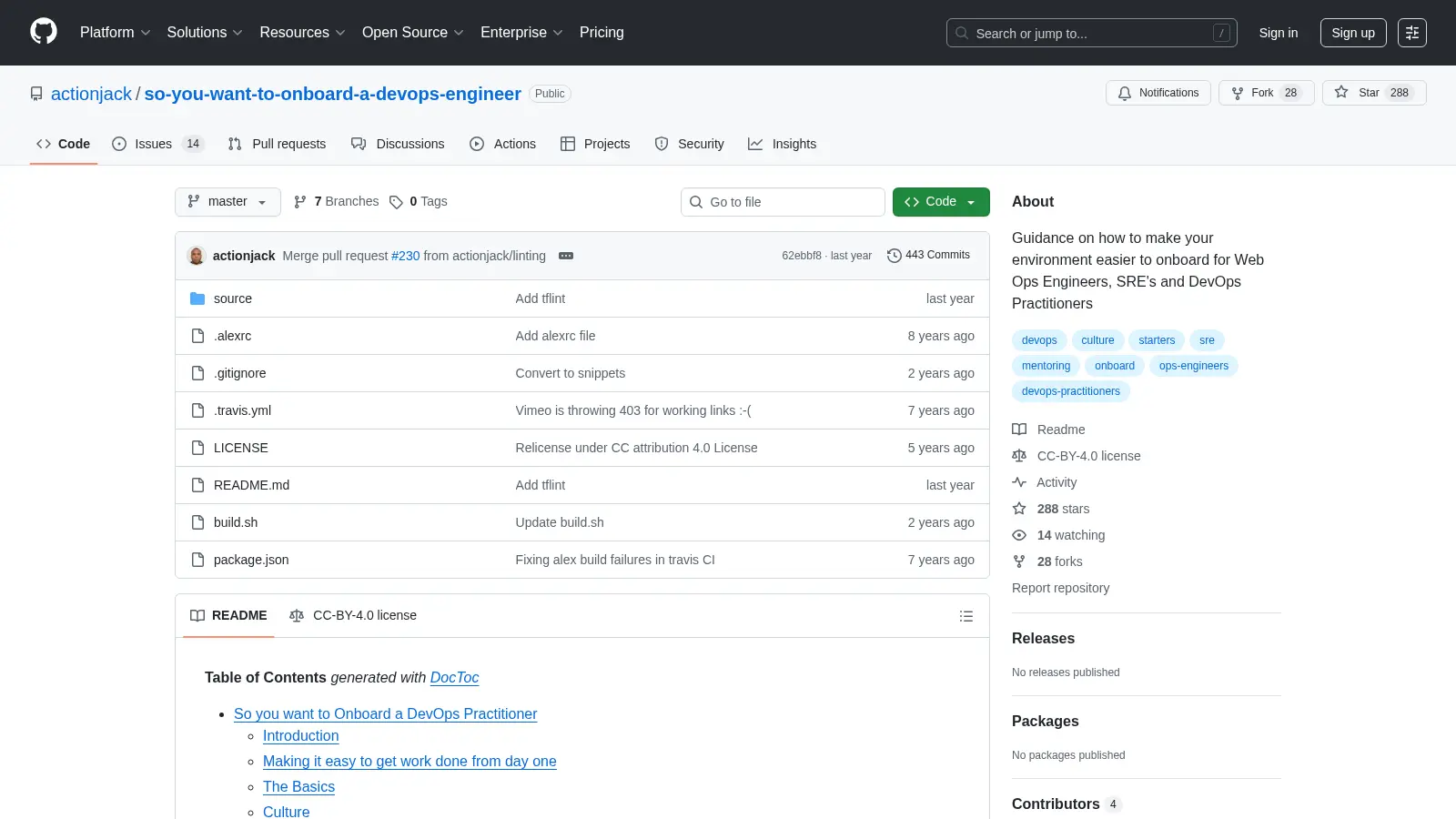Viewport: 1456px width, 819px height.
Task: Click the build.sh file icon
Action: [x=197, y=522]
